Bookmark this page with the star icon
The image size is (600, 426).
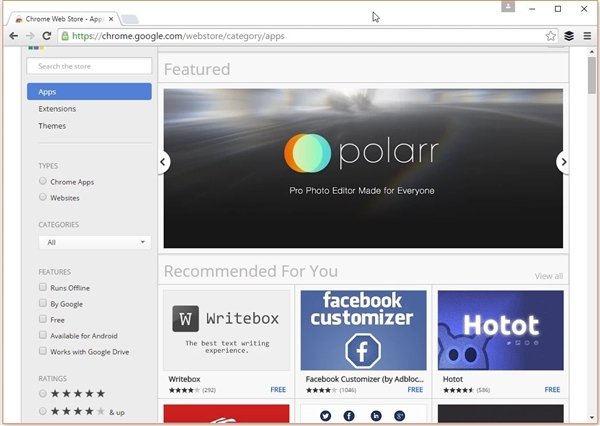tap(551, 36)
